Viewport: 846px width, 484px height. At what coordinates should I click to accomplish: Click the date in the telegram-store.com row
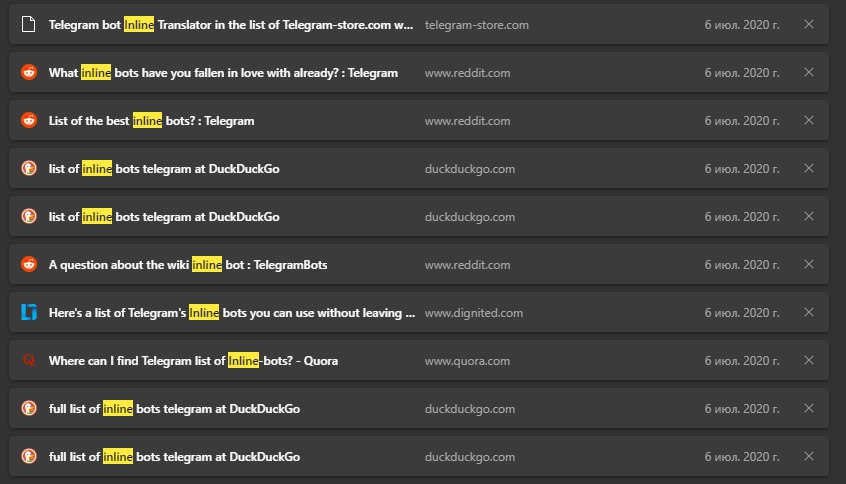pyautogui.click(x=742, y=25)
